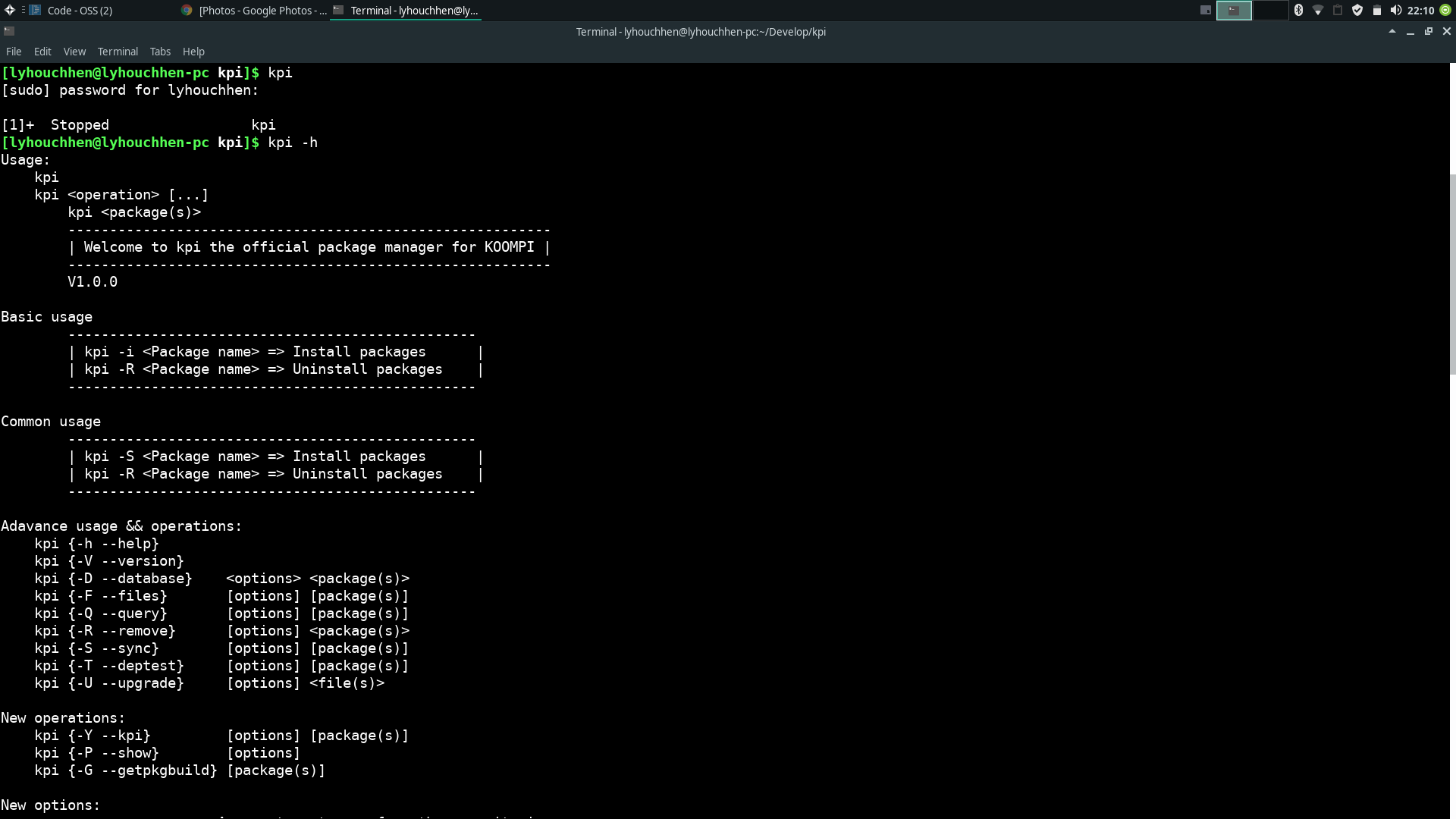The width and height of the screenshot is (1456, 819).
Task: Close the Terminal window
Action: [1447, 31]
